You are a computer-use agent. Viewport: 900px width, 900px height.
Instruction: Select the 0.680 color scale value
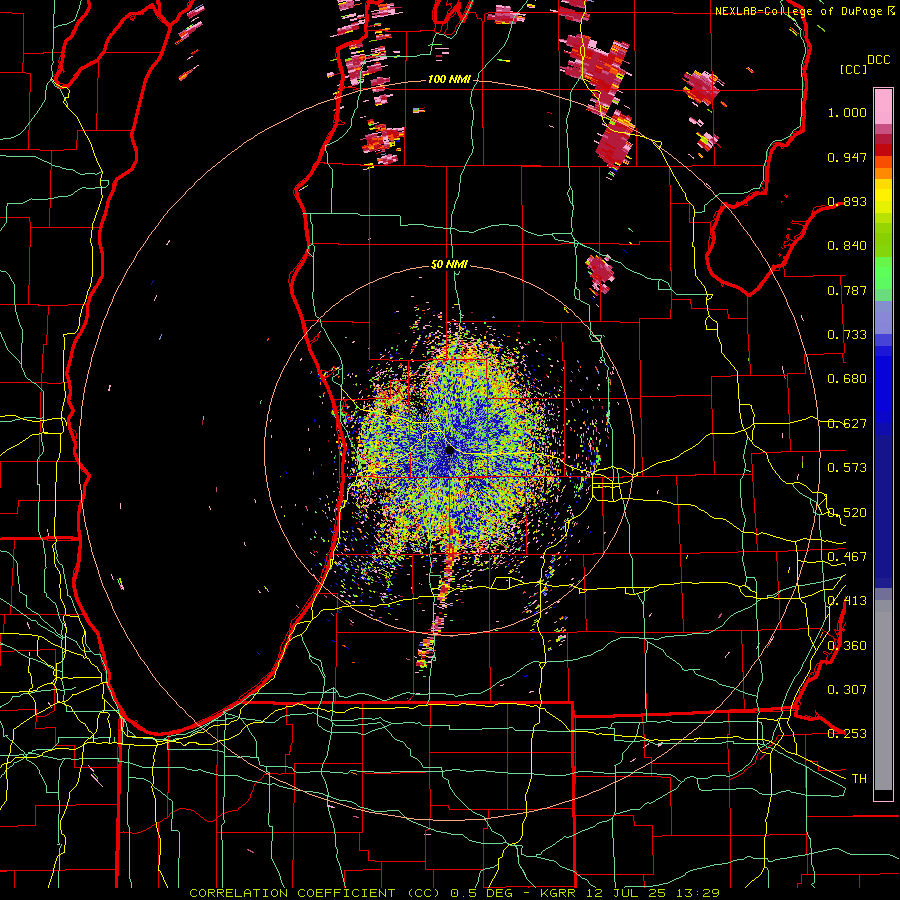(x=847, y=379)
